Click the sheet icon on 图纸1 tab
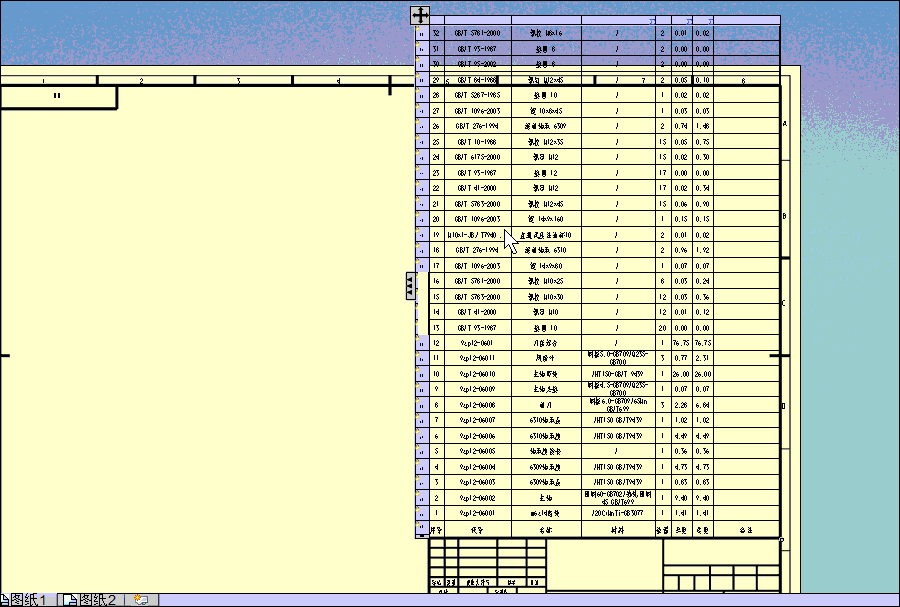900x607 pixels. coord(8,597)
